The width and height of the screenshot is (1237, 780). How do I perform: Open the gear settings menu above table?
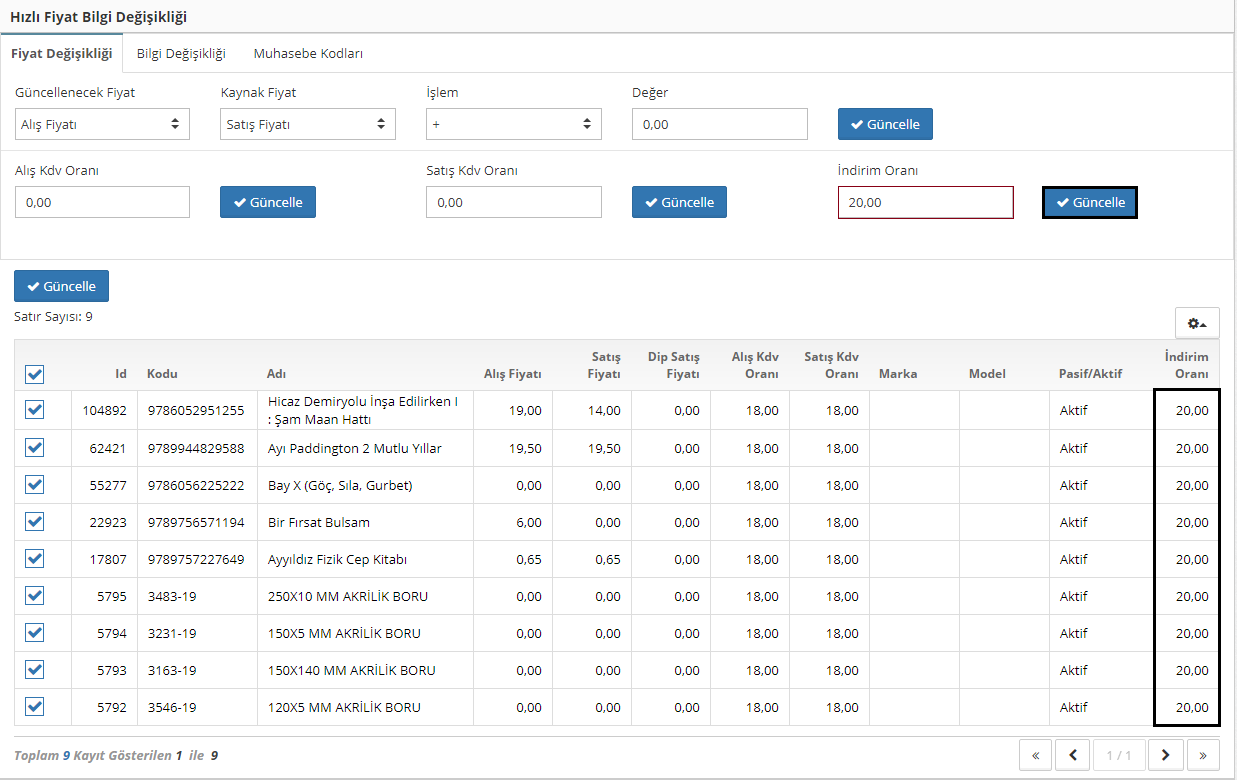click(x=1196, y=323)
